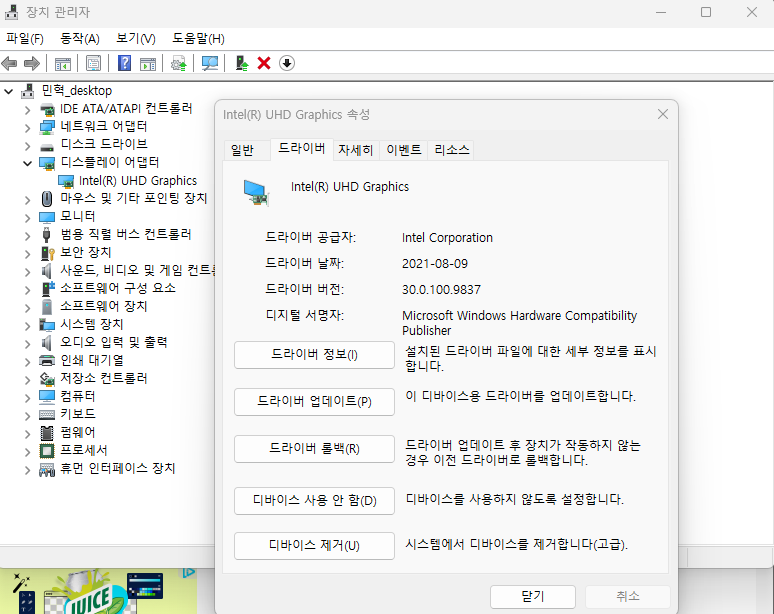This screenshot has height=614, width=774.
Task: Click the 드라이버 롤백(R) button
Action: pyautogui.click(x=314, y=449)
